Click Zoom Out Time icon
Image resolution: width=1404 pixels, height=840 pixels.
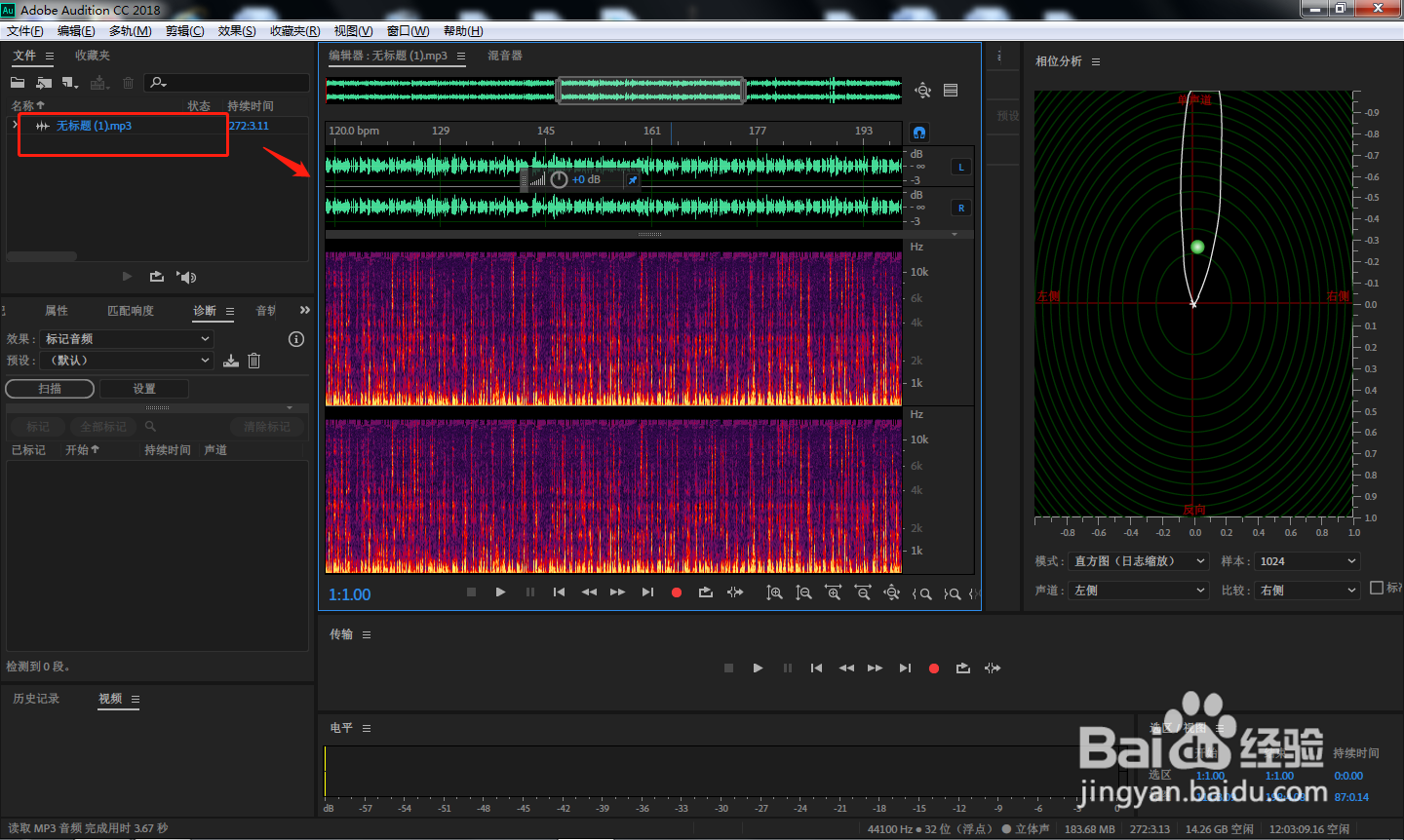[863, 592]
